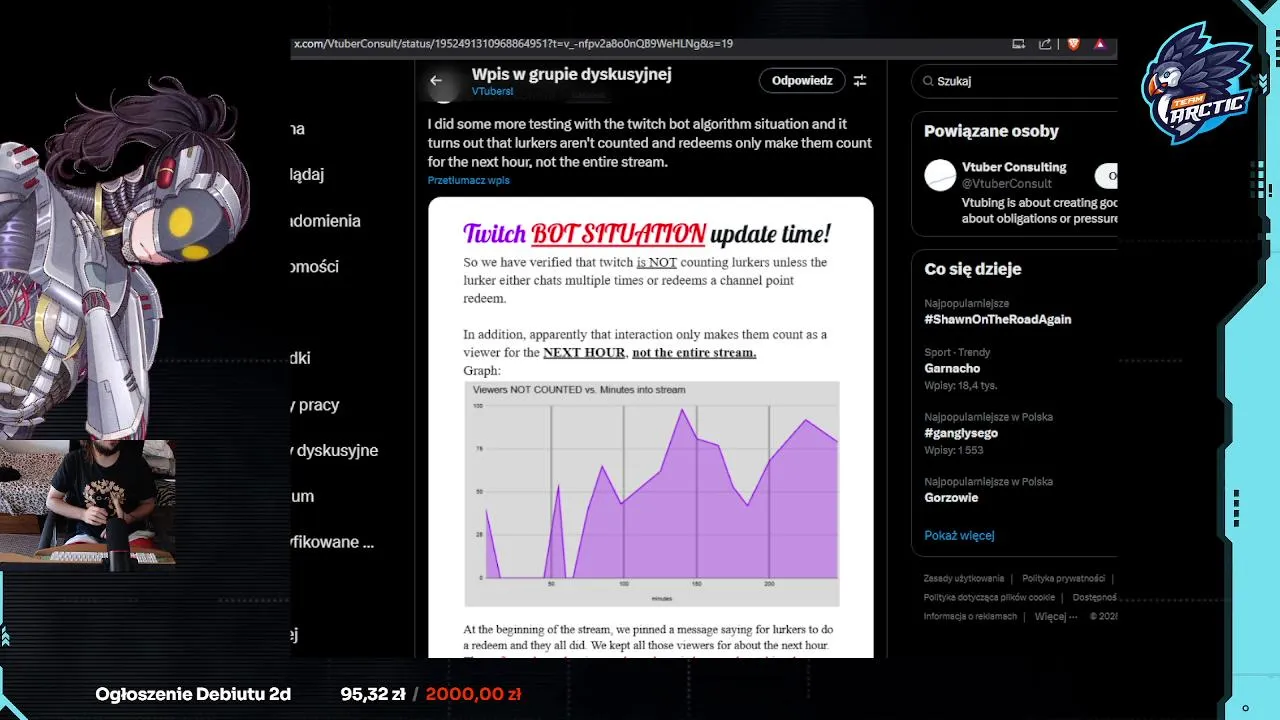Image resolution: width=1280 pixels, height=720 pixels.
Task: Click 'Wpisy: 1 553' under #ganglysego
Action: tap(954, 450)
